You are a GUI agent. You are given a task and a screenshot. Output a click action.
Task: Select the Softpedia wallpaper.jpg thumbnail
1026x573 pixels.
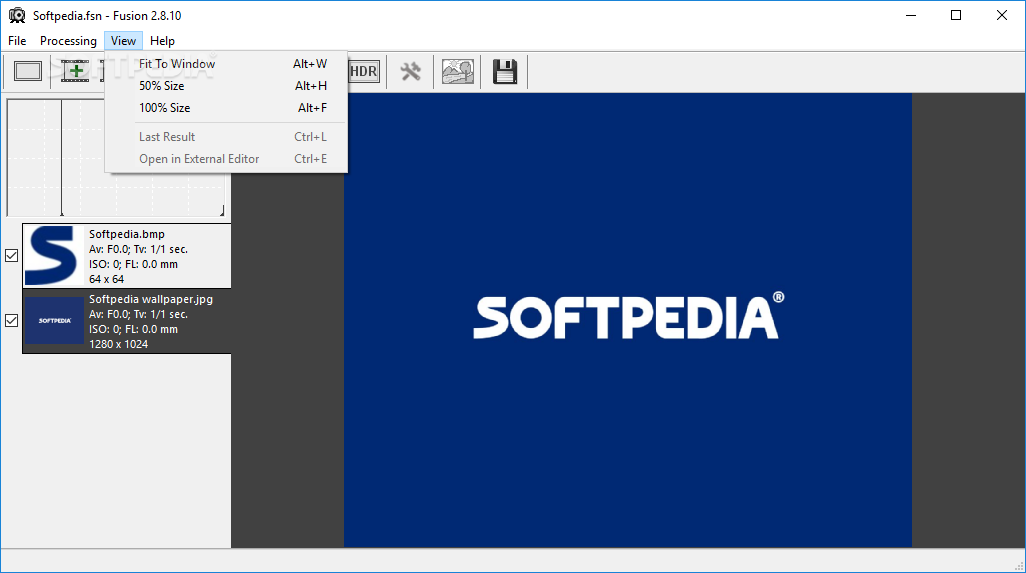coord(54,321)
